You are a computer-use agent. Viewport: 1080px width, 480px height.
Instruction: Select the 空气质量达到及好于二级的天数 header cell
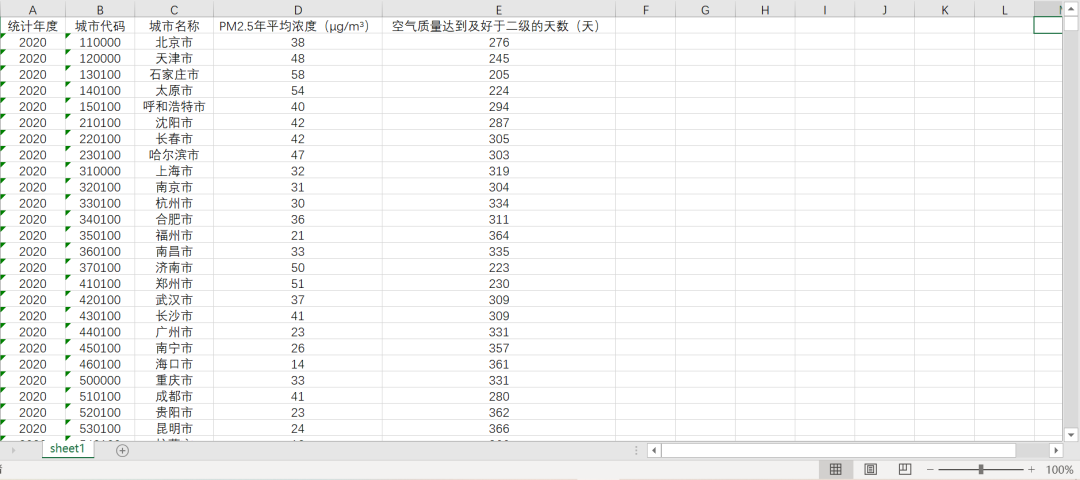coord(499,26)
